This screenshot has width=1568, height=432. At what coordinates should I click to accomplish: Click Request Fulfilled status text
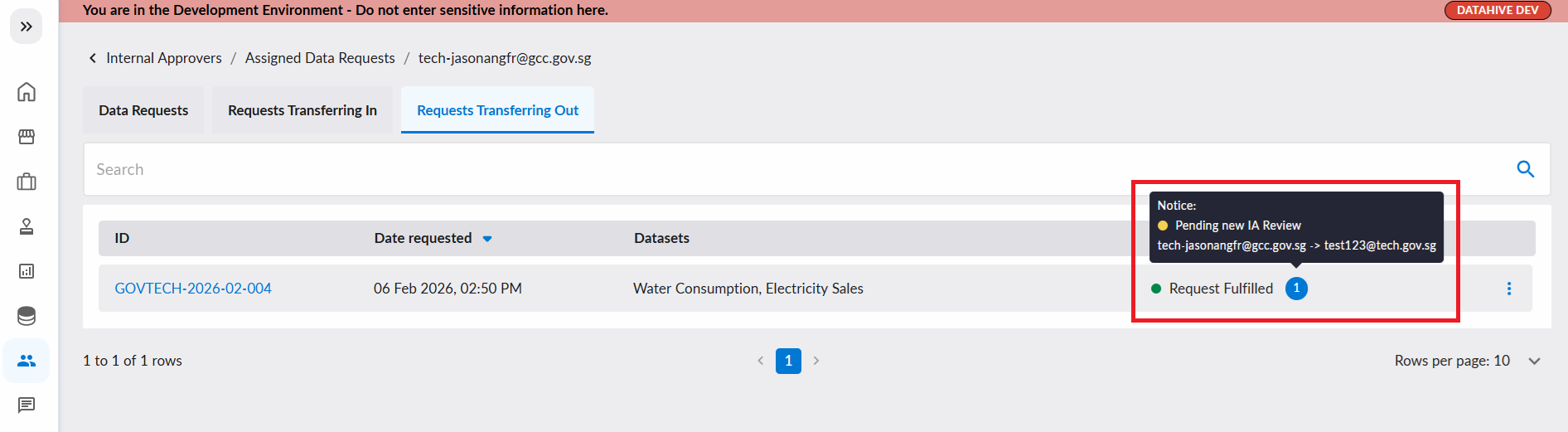tap(1221, 289)
